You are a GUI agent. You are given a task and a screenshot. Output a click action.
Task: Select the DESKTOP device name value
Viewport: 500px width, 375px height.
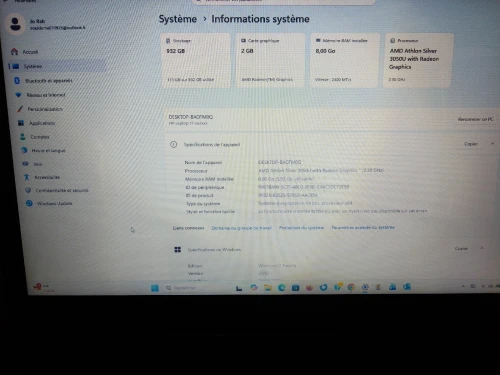(280, 162)
